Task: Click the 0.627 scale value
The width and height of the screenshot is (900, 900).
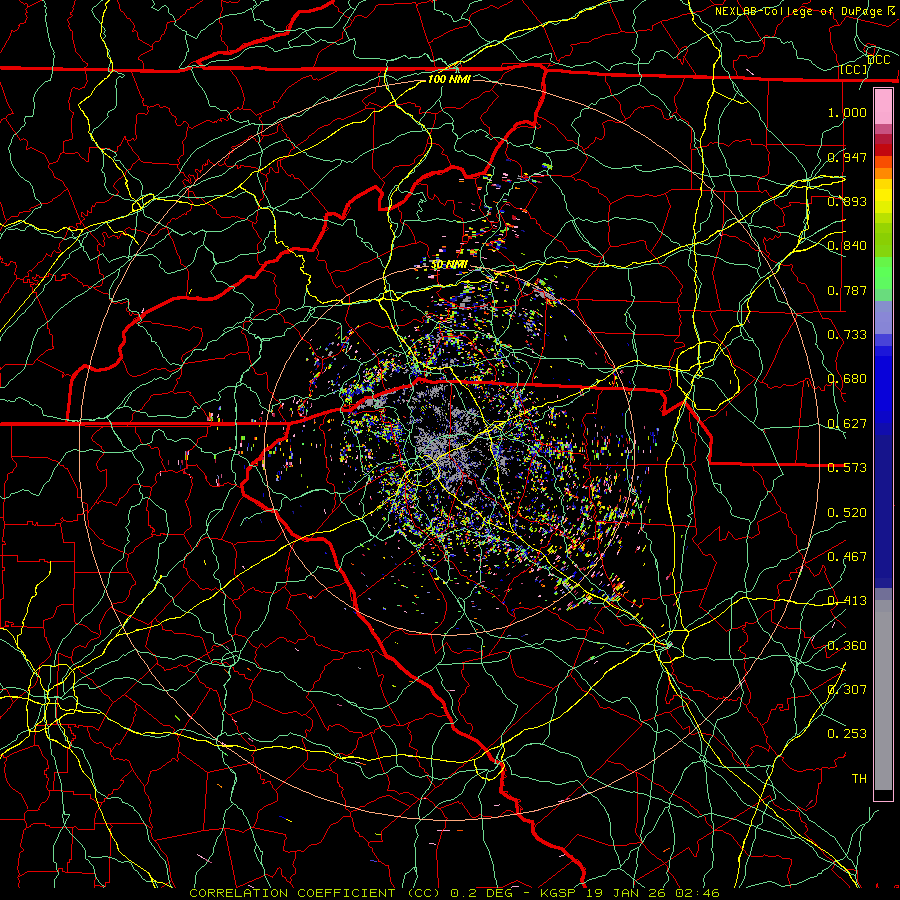Action: [847, 423]
